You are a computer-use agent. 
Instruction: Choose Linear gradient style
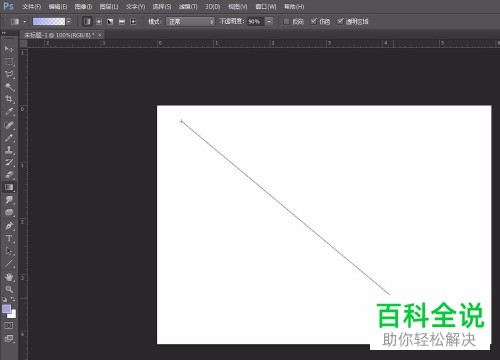(87, 22)
